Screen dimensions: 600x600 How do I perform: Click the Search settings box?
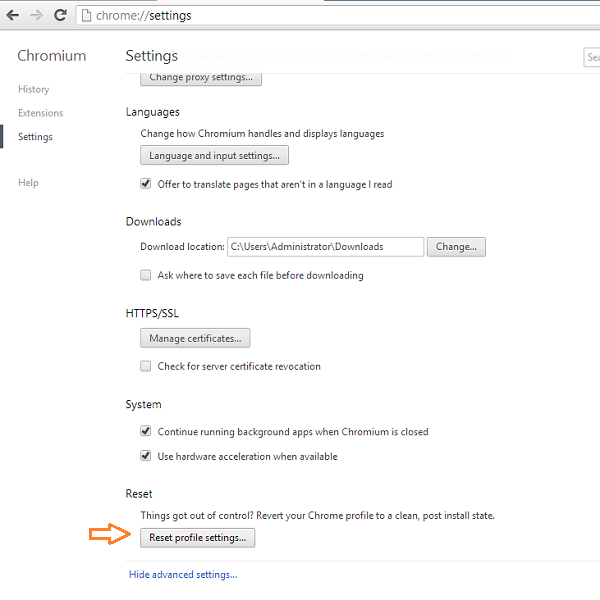point(592,57)
